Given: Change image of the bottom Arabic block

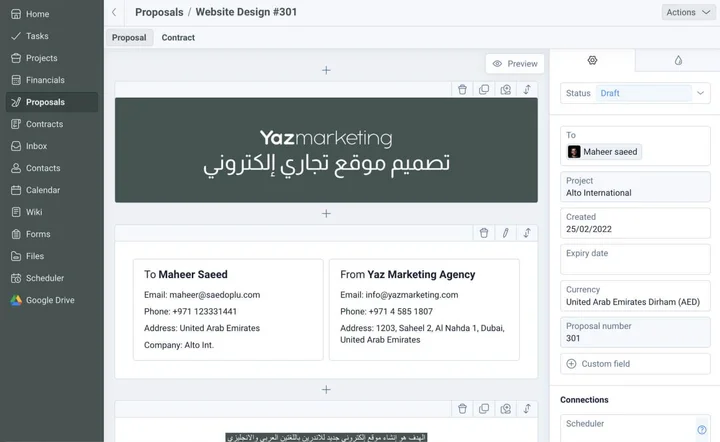Looking at the screenshot, I should (506, 408).
